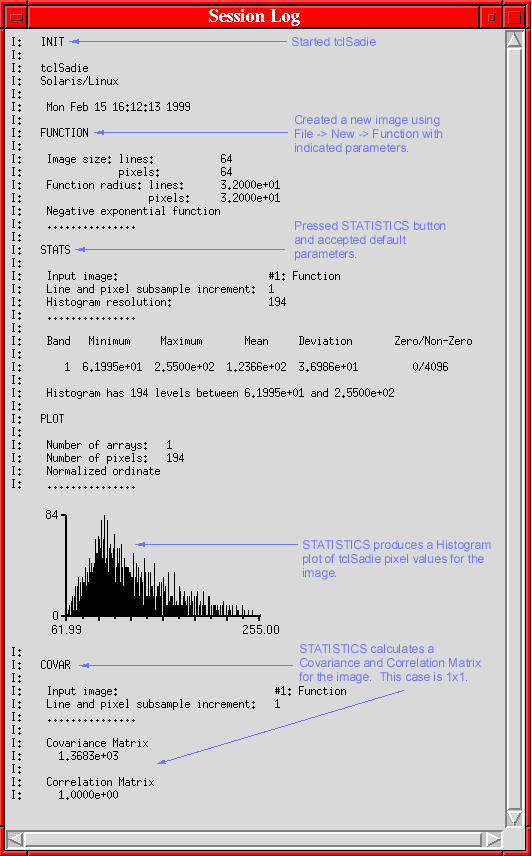Click the horizontal scrollbar left arrow
This screenshot has height=856, width=532.
pos(16,838)
